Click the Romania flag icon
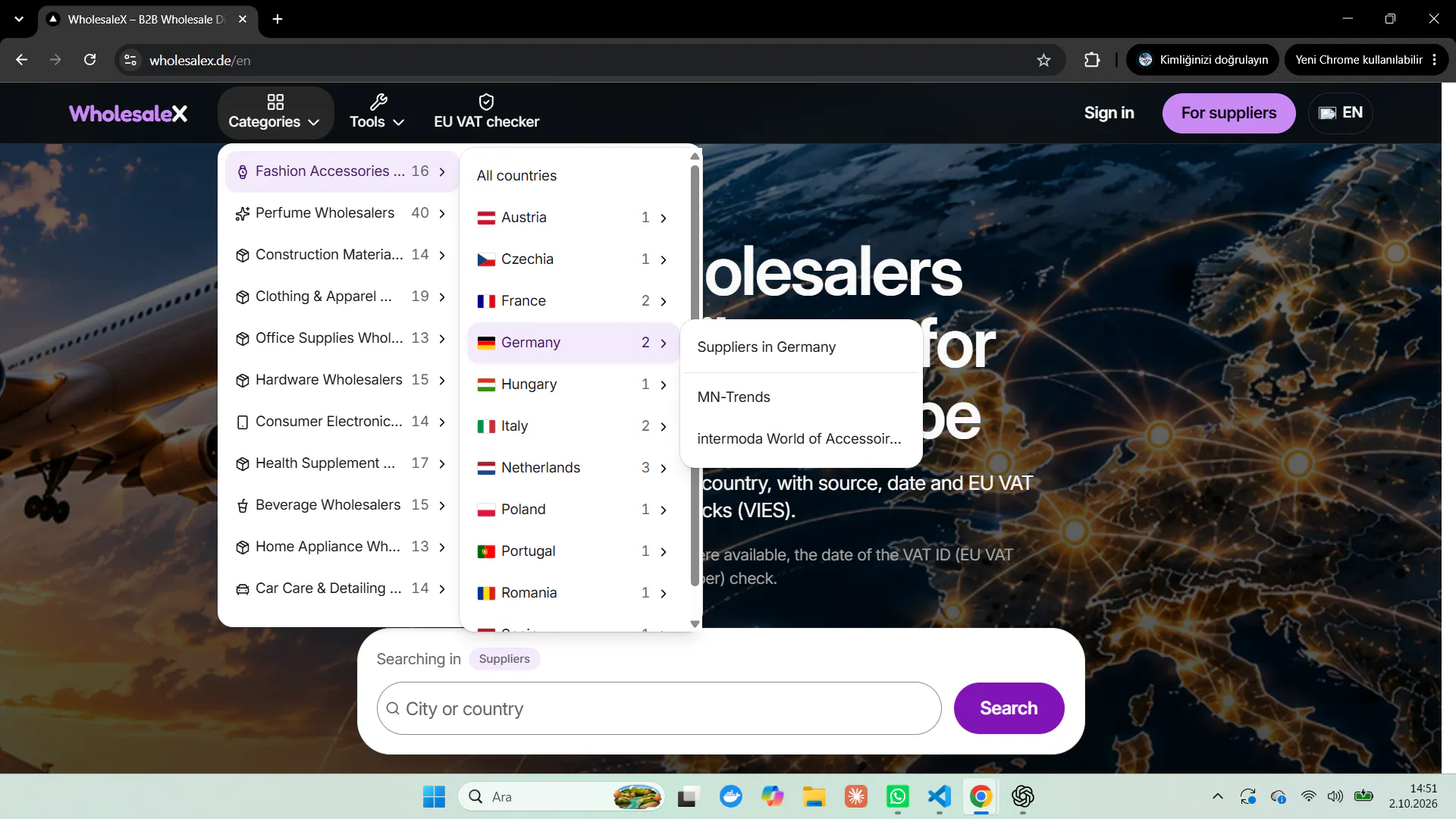Image resolution: width=1456 pixels, height=819 pixels. tap(486, 594)
